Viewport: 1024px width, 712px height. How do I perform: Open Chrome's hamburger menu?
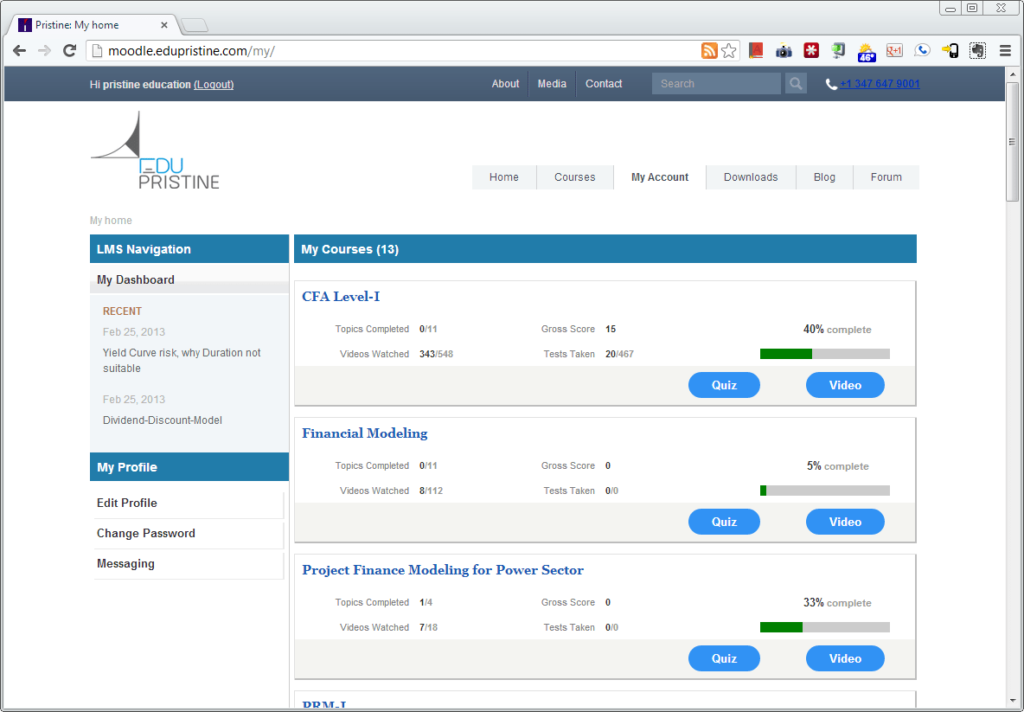pyautogui.click(x=1005, y=50)
